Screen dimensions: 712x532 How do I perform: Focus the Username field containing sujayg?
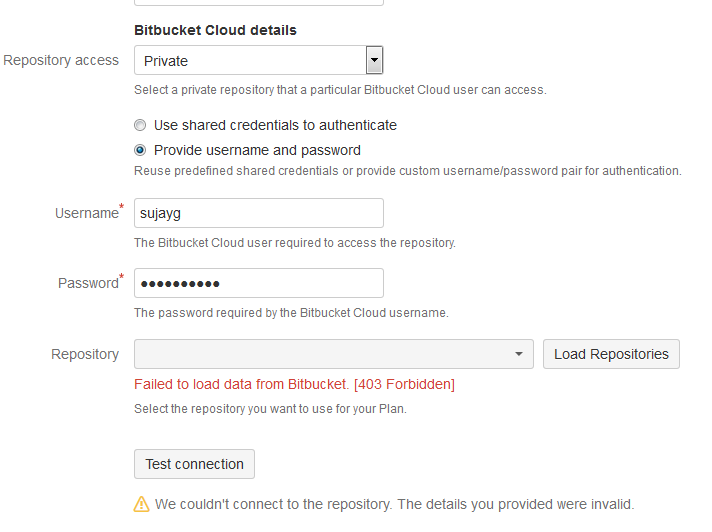[259, 213]
